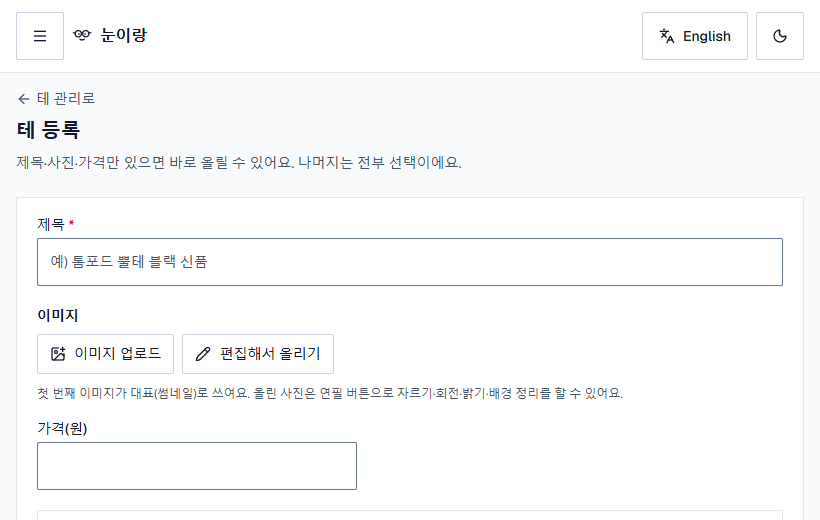The height and width of the screenshot is (520, 820).
Task: Open the hamburger navigation menu
Action: (x=40, y=36)
